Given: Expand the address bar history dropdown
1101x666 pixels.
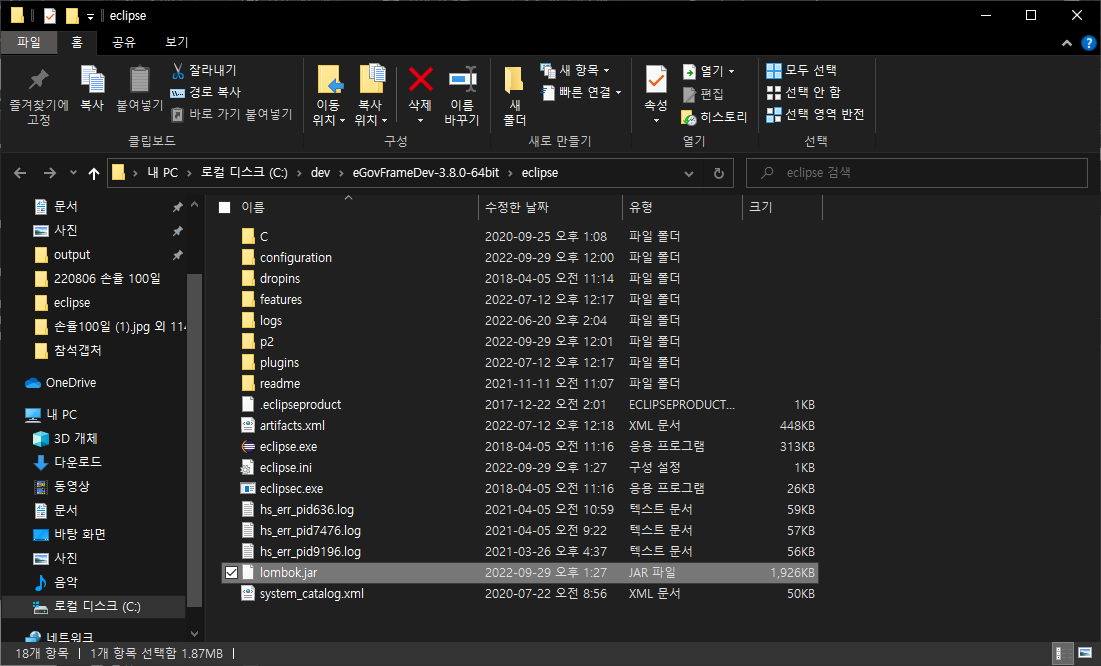Looking at the screenshot, I should [x=689, y=173].
